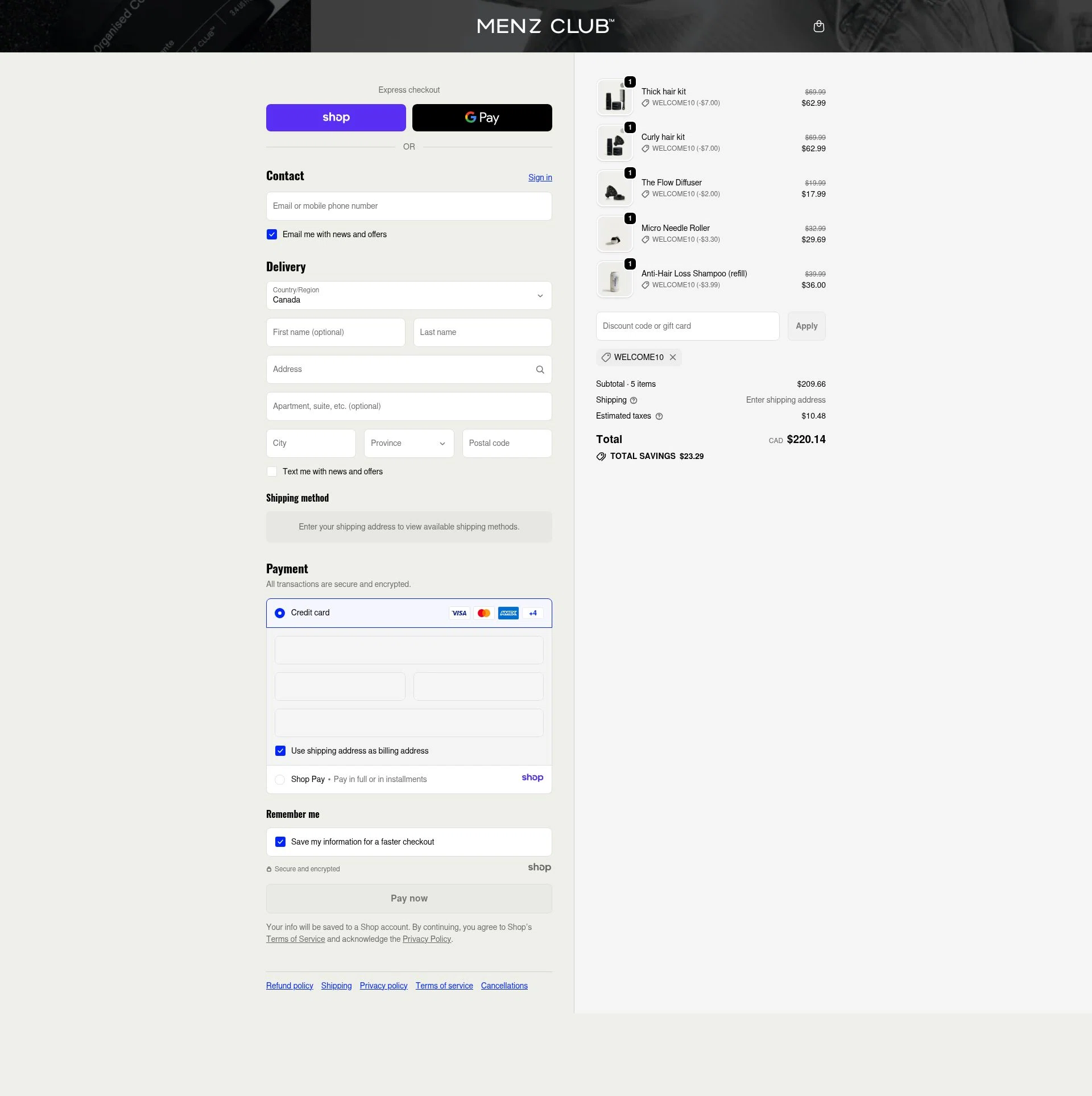Viewport: 1092px width, 1096px height.
Task: Uncheck Email me with news and offers
Action: tap(272, 234)
